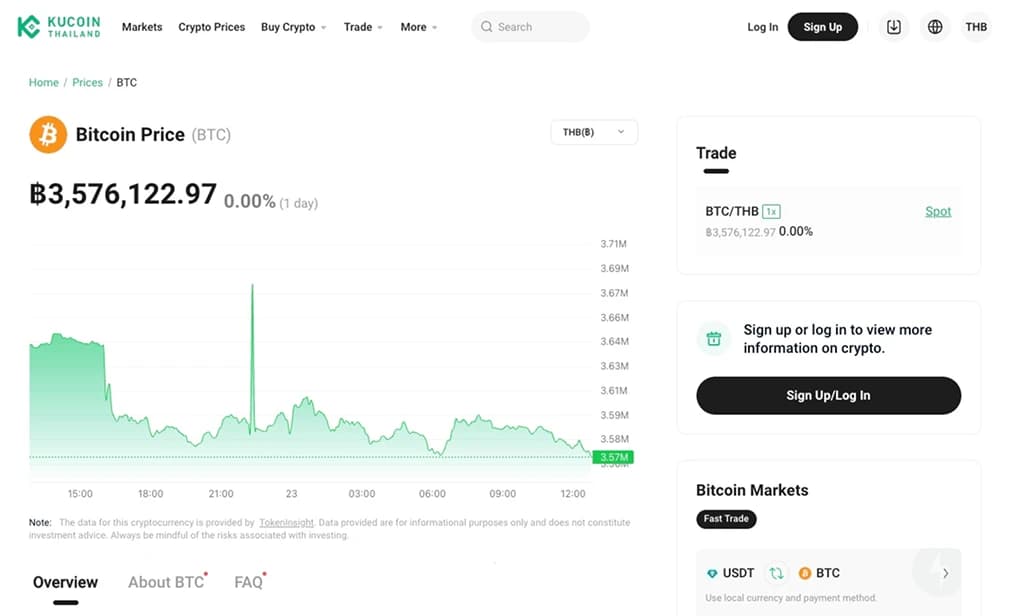Screen dimensions: 1009x616
Task: Open the THB(฿) currency dropdown
Action: coord(594,131)
